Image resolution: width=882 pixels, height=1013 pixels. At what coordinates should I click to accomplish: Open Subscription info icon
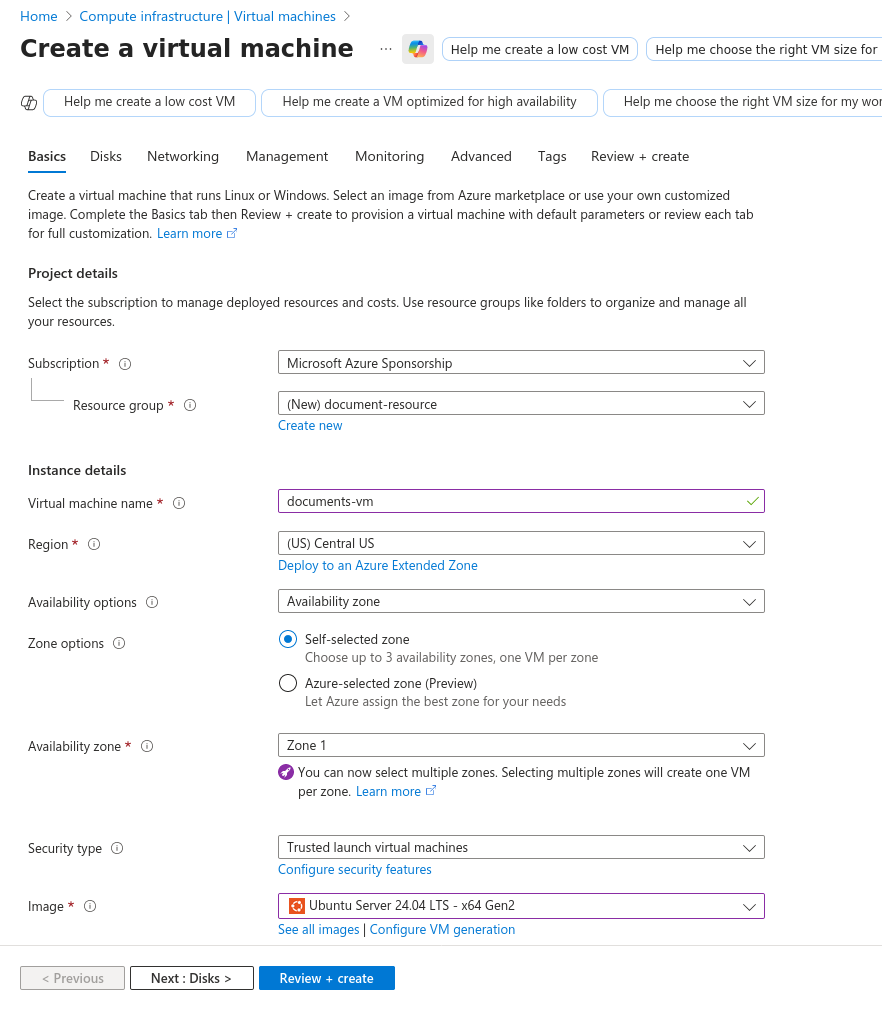click(x=125, y=364)
